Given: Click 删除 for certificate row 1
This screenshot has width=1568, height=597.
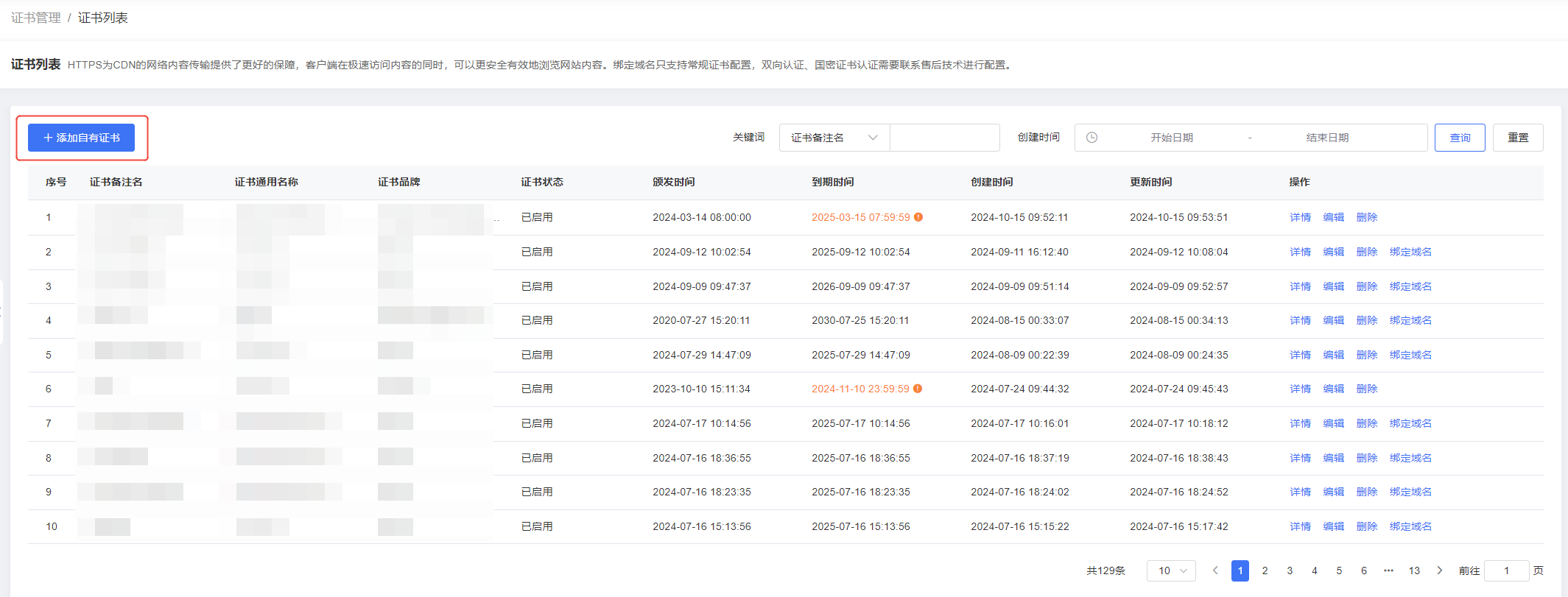Looking at the screenshot, I should pyautogui.click(x=1367, y=217).
